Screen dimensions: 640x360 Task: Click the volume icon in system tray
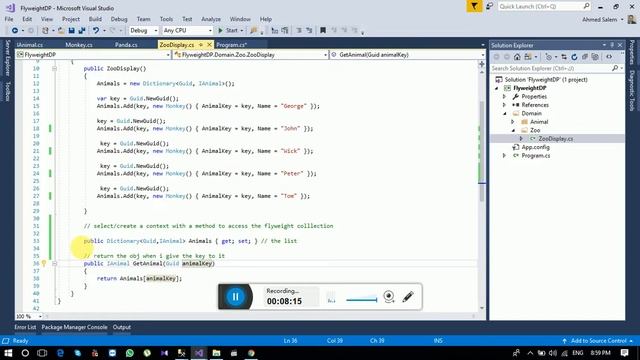click(x=553, y=353)
